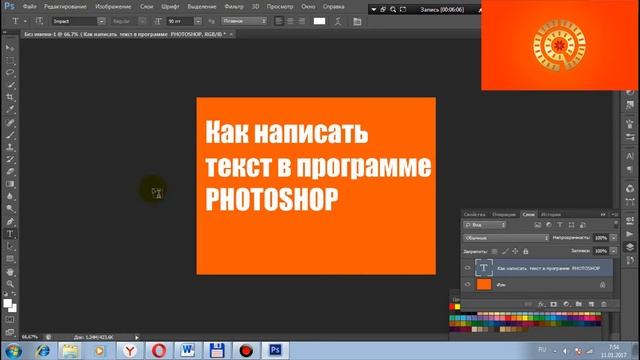Viewport: 640px width, 360px height.
Task: Toggle shape layer filter
Action: (x=571, y=225)
